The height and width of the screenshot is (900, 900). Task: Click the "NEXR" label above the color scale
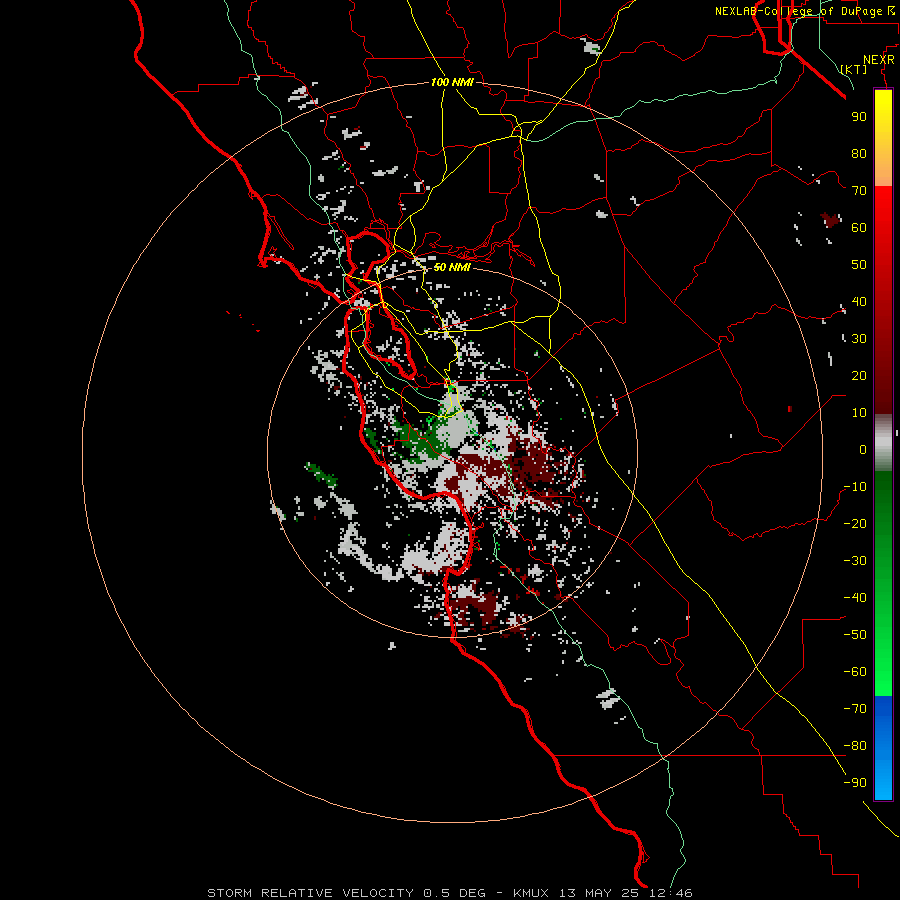tap(879, 60)
